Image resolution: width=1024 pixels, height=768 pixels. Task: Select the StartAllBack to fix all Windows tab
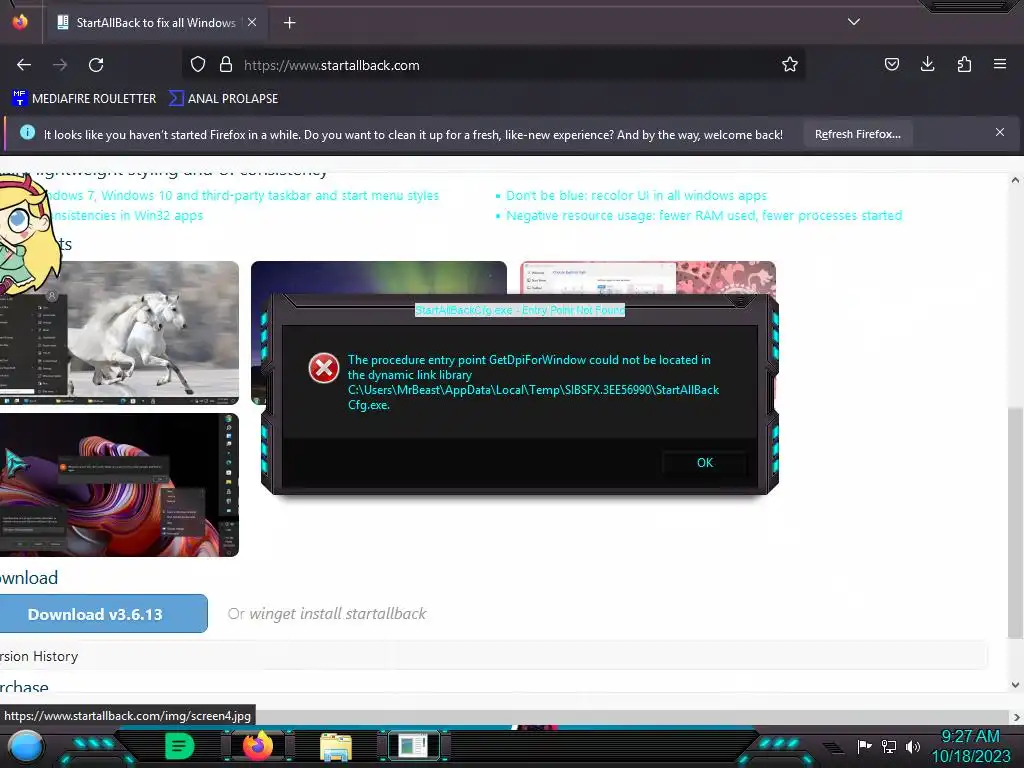[155, 23]
